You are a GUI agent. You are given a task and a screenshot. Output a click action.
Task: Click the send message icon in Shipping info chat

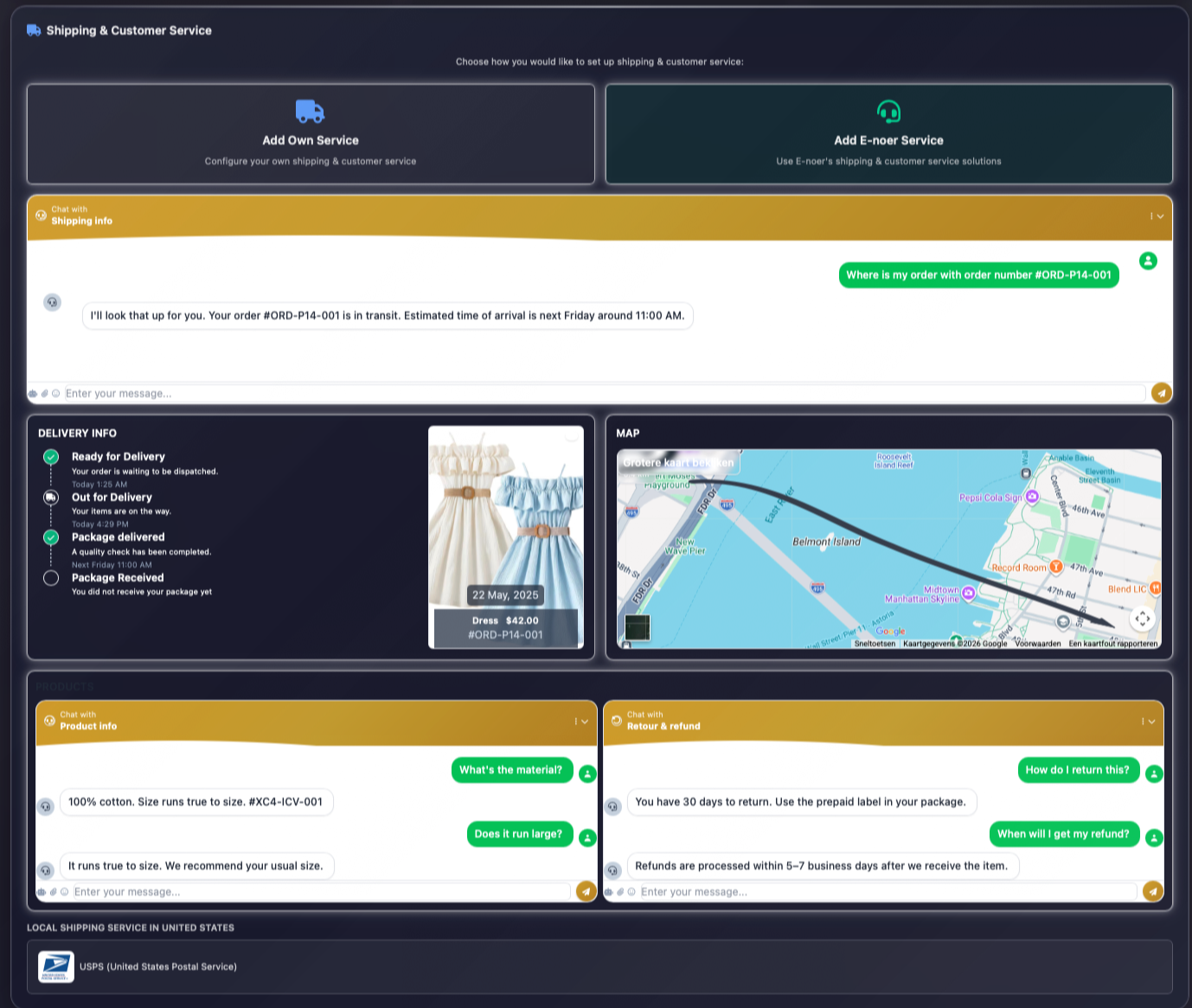click(x=1160, y=393)
